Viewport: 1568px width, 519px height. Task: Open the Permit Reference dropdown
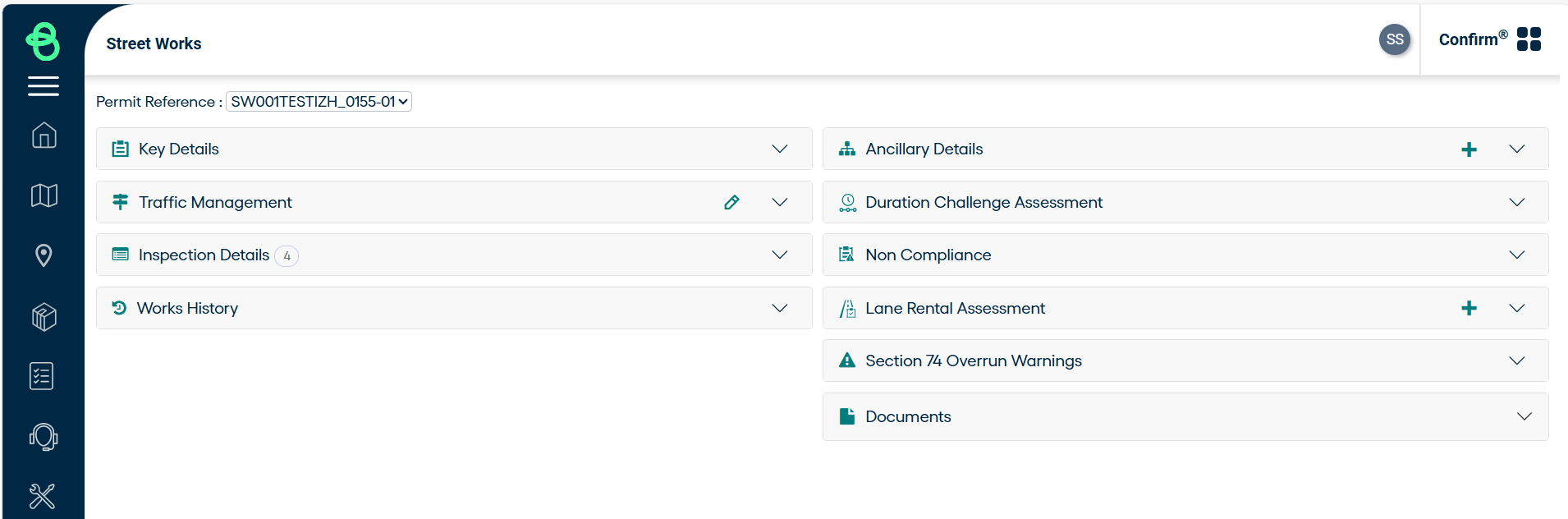(x=319, y=102)
